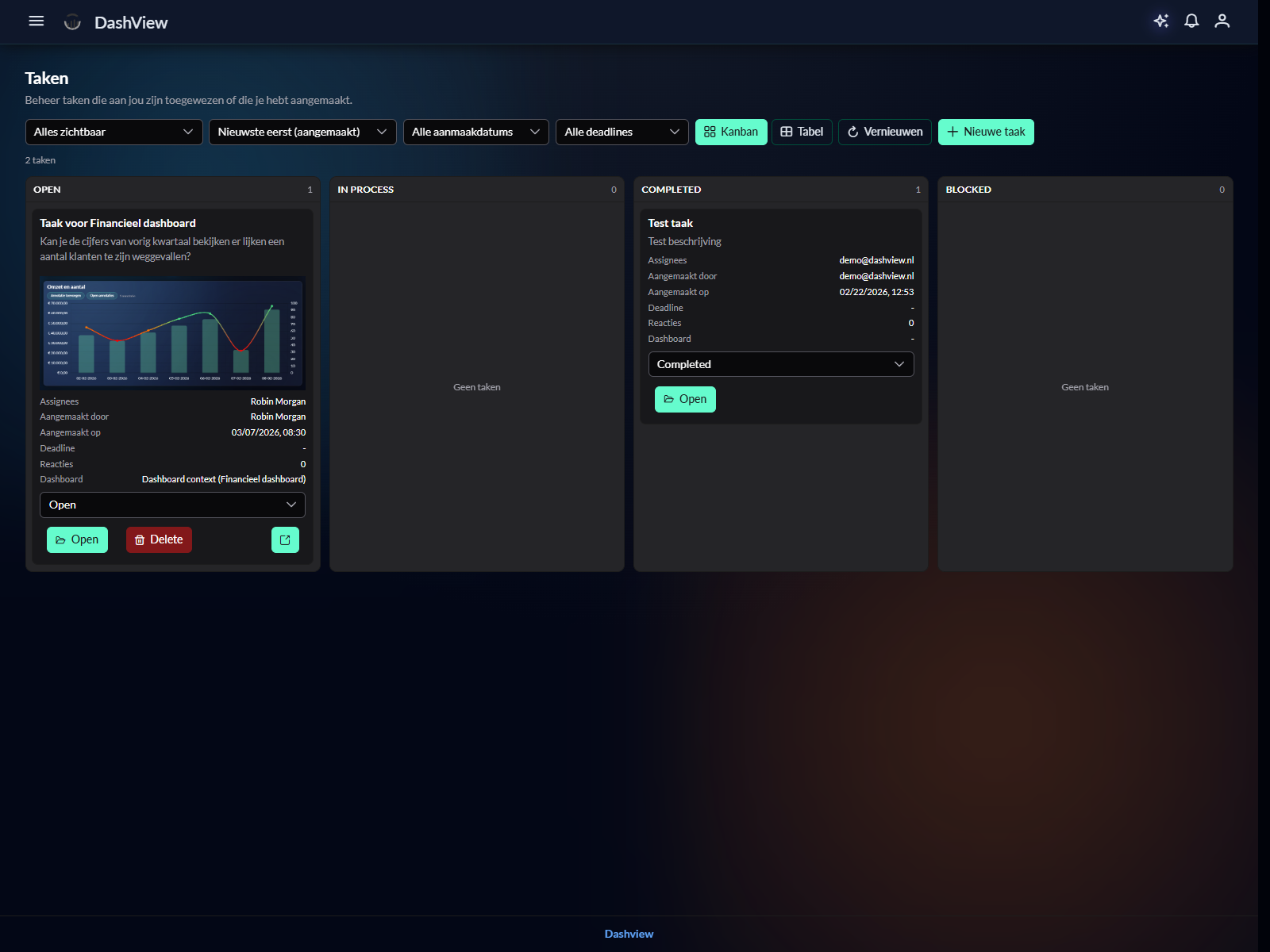Open the Test taak card
Viewport: 1270px width, 952px height.
point(685,400)
